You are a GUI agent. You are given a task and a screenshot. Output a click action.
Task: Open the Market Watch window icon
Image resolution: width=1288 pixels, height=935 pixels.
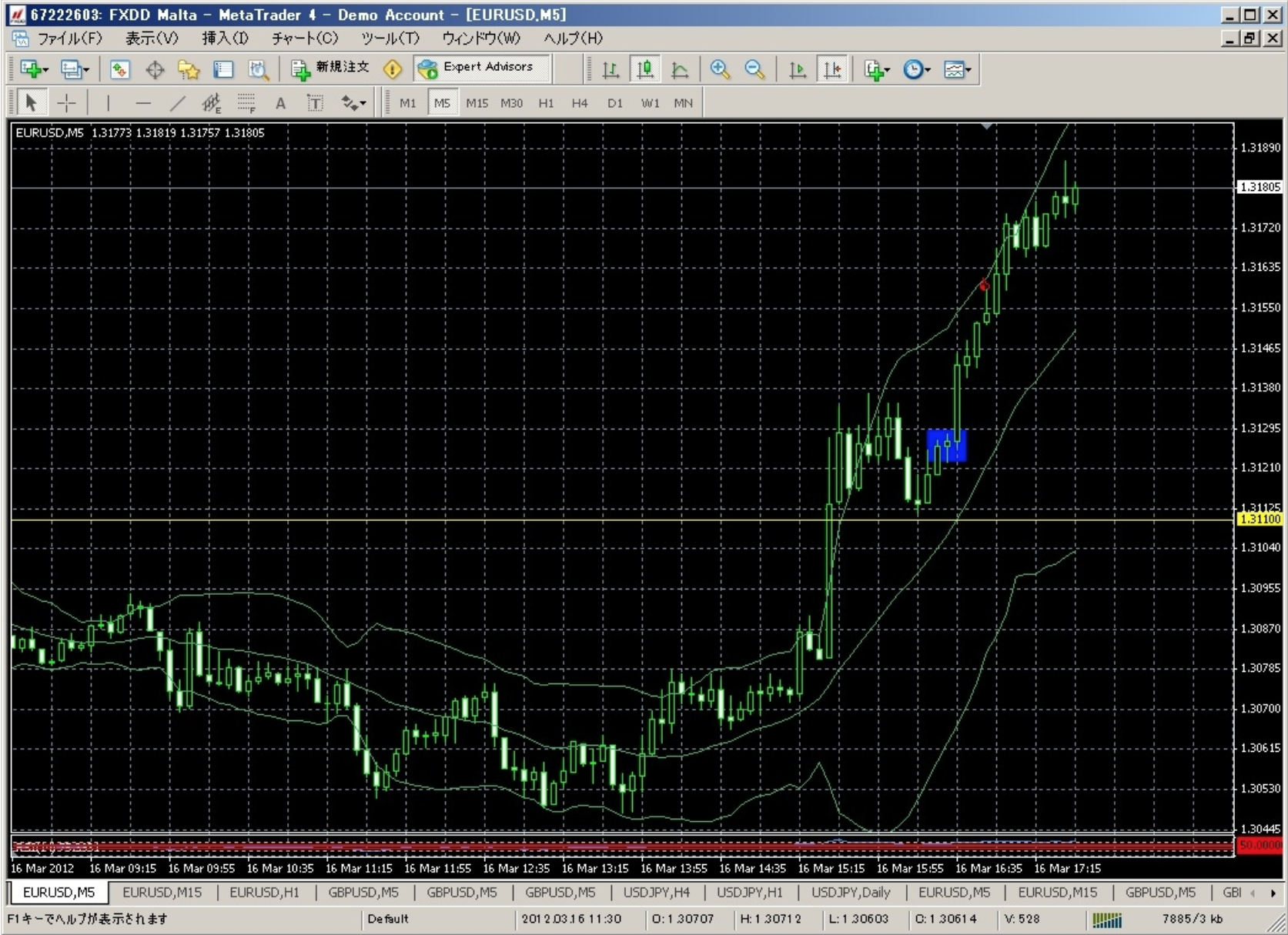pyautogui.click(x=119, y=69)
